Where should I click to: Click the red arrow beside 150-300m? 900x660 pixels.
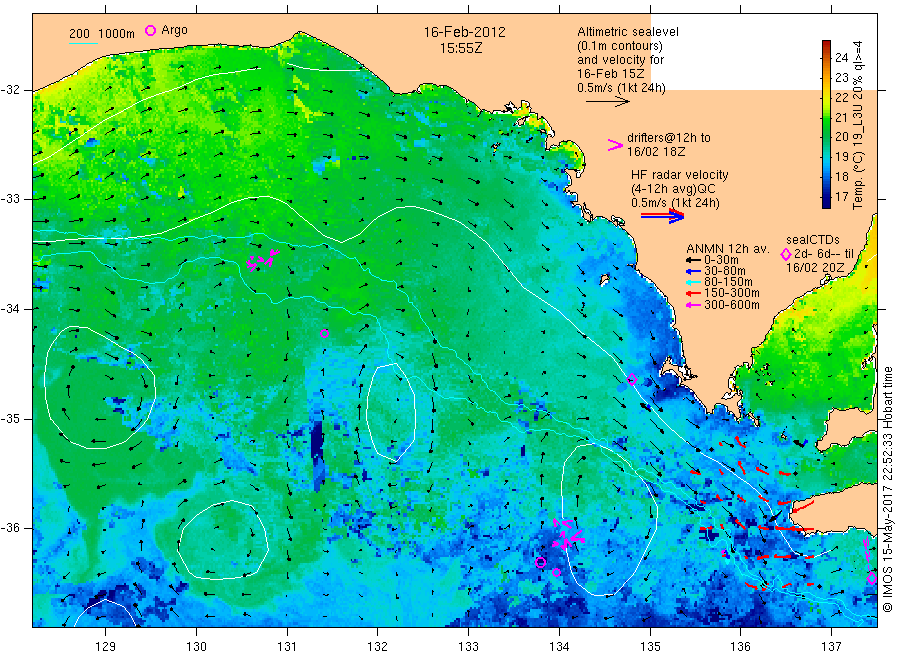click(693, 293)
